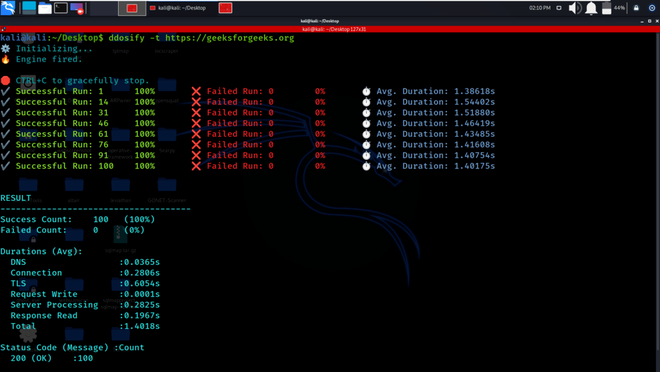Click 'Avg. Duration: 1.51880s' text
The image size is (660, 372).
(435, 113)
